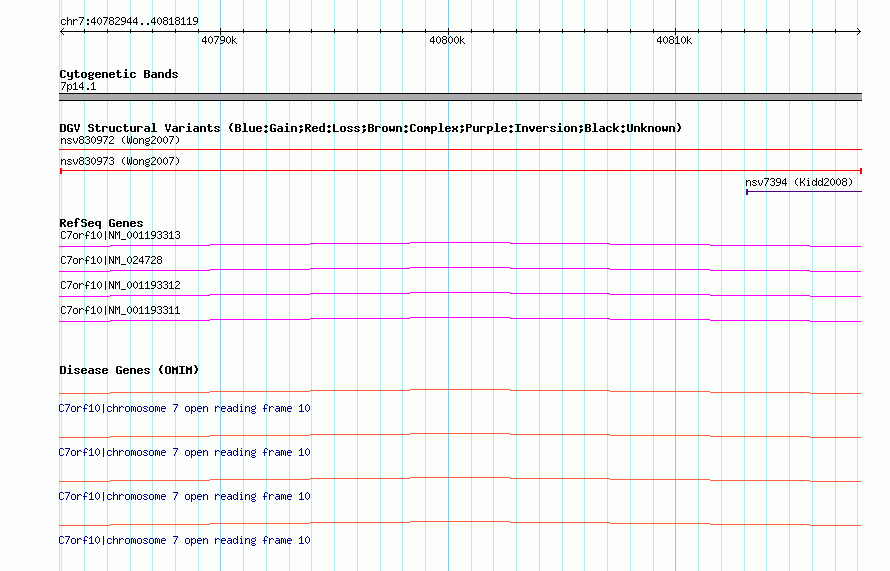Click the Cytogenetic Bands track title

point(119,74)
